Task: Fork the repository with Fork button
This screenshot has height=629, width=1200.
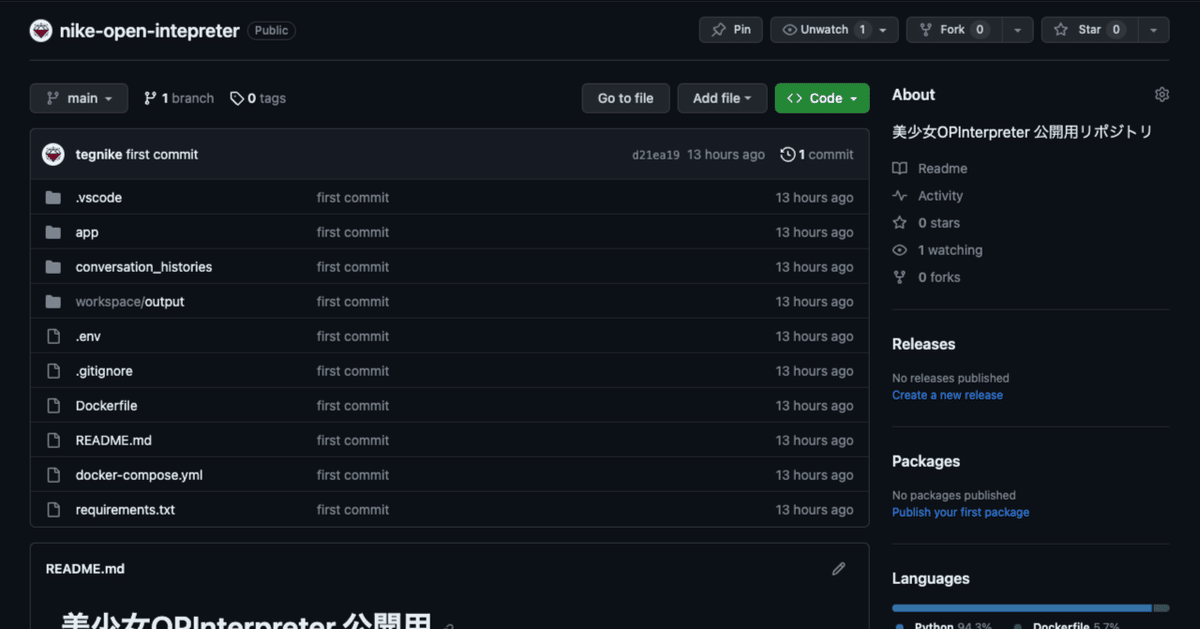Action: pos(954,30)
